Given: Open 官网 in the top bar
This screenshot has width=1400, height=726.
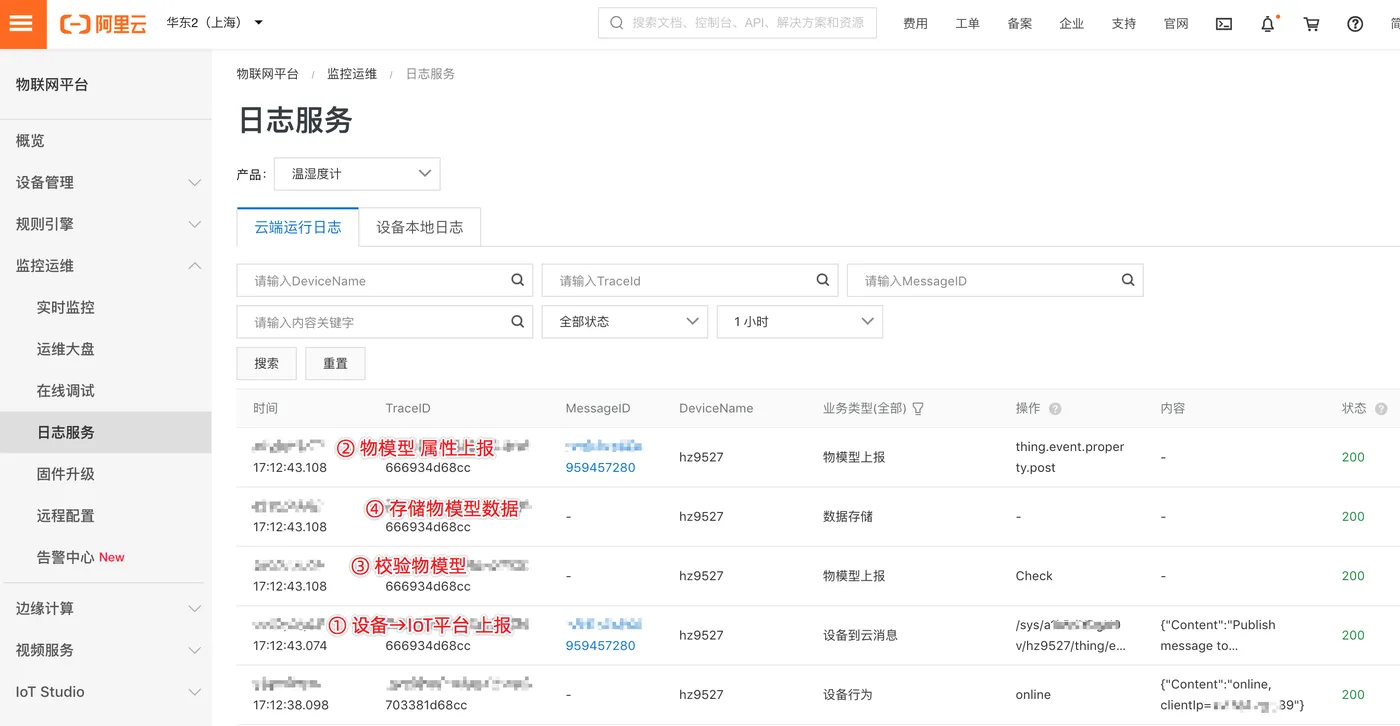Looking at the screenshot, I should click(1176, 24).
